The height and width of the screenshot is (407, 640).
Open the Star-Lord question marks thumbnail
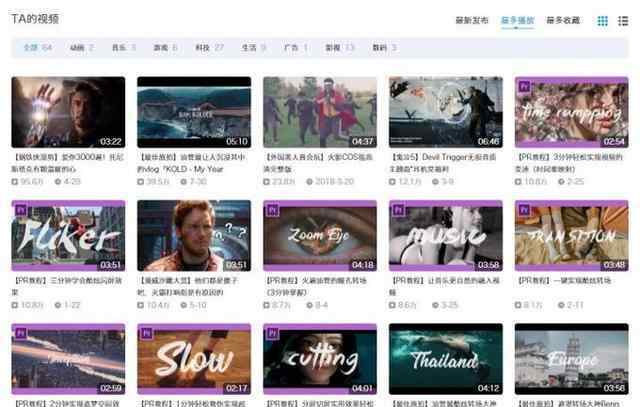pyautogui.click(x=194, y=236)
